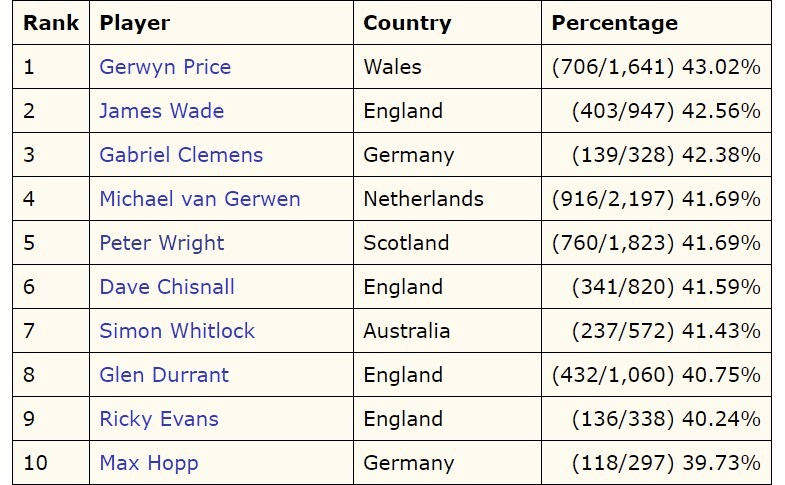Click the Country column header
Screen dimensions: 785x485
(x=407, y=23)
